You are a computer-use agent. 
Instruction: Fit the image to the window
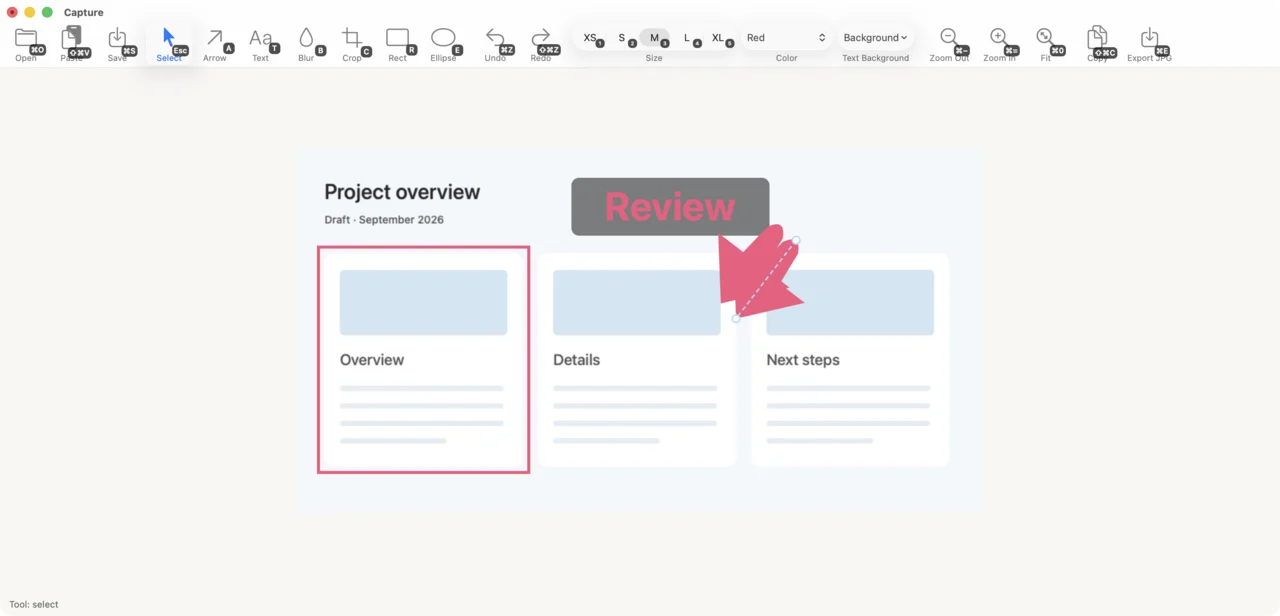coord(1045,43)
